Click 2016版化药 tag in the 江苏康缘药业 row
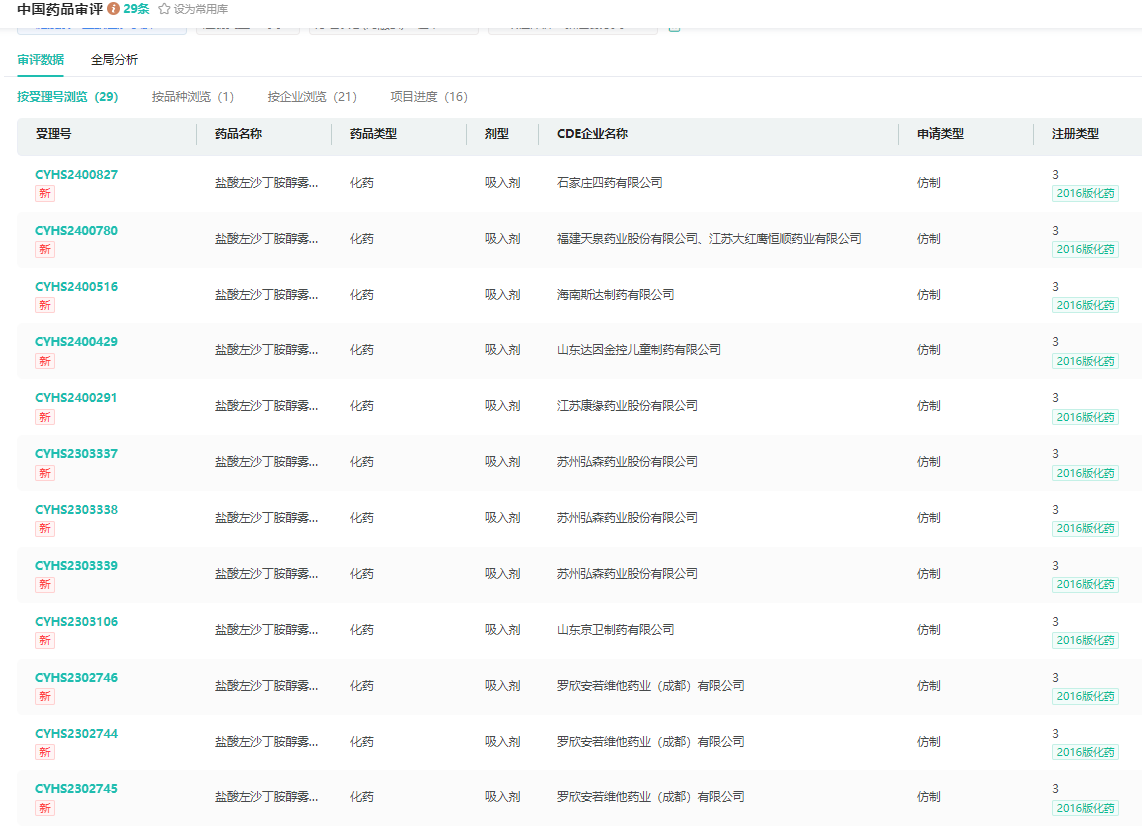Image resolution: width=1142 pixels, height=827 pixels. pyautogui.click(x=1085, y=417)
